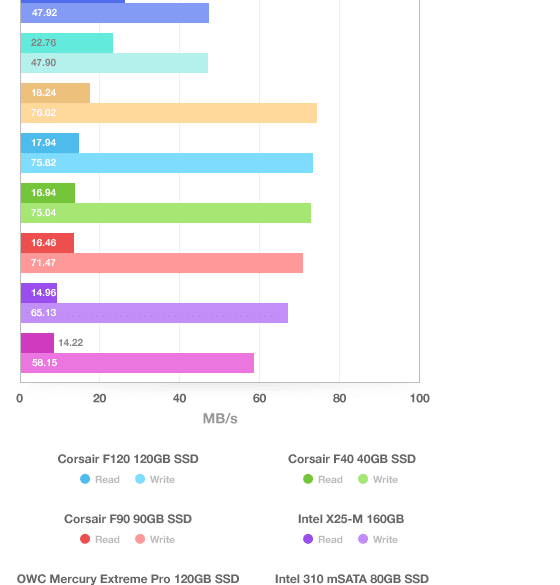Viewport: 560px width, 585px height.
Task: Select the Corsair F40 40GB SSD label
Action: (x=352, y=459)
